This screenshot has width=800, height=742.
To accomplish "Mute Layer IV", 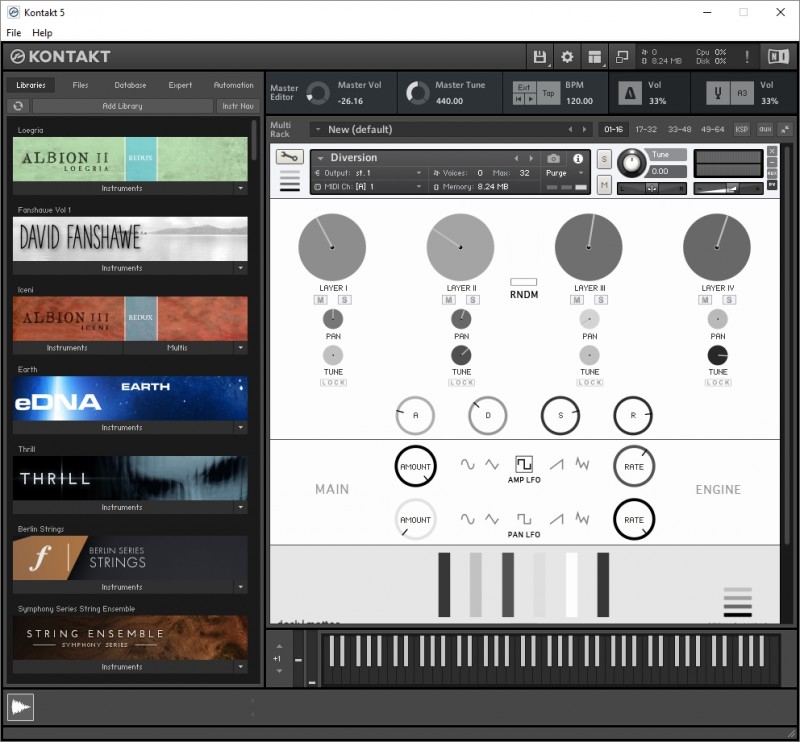I will click(x=705, y=300).
